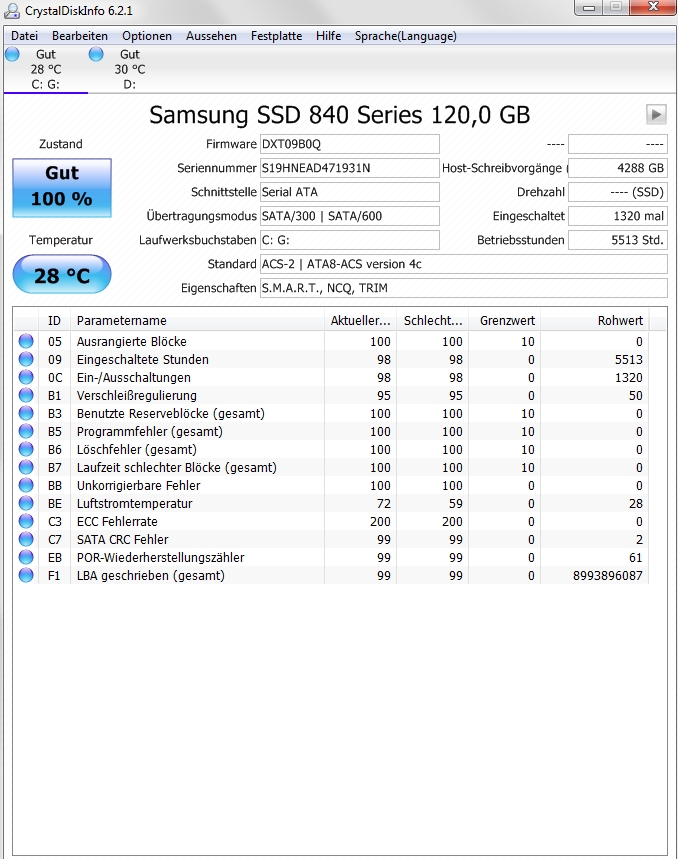Viewport: 678px width, 859px height.
Task: Click the POR-Wiederherstellungszähler parameter name
Action: 160,558
